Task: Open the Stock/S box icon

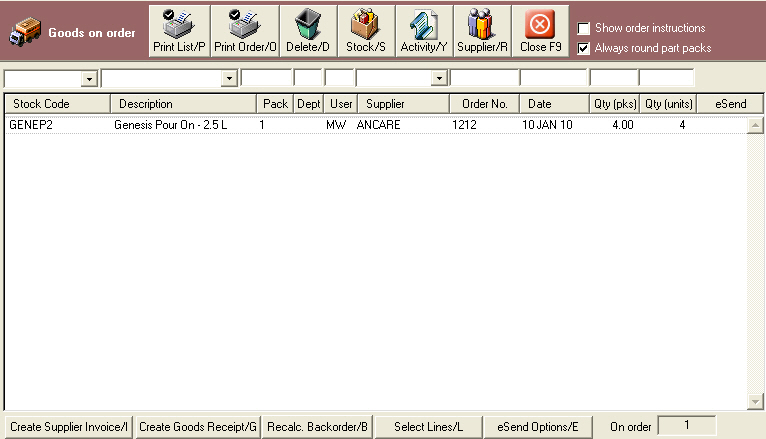Action: pos(365,24)
